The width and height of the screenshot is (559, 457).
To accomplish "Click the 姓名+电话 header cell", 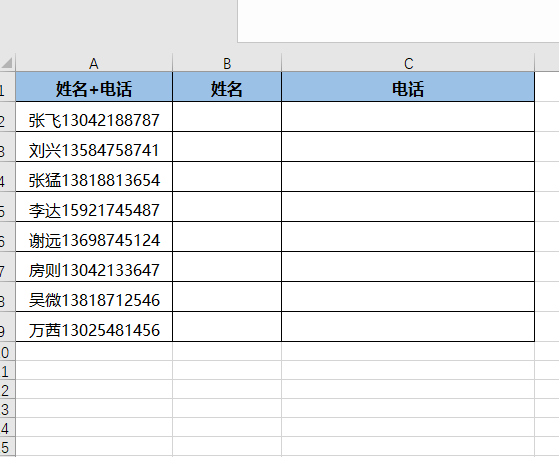I will pyautogui.click(x=94, y=87).
